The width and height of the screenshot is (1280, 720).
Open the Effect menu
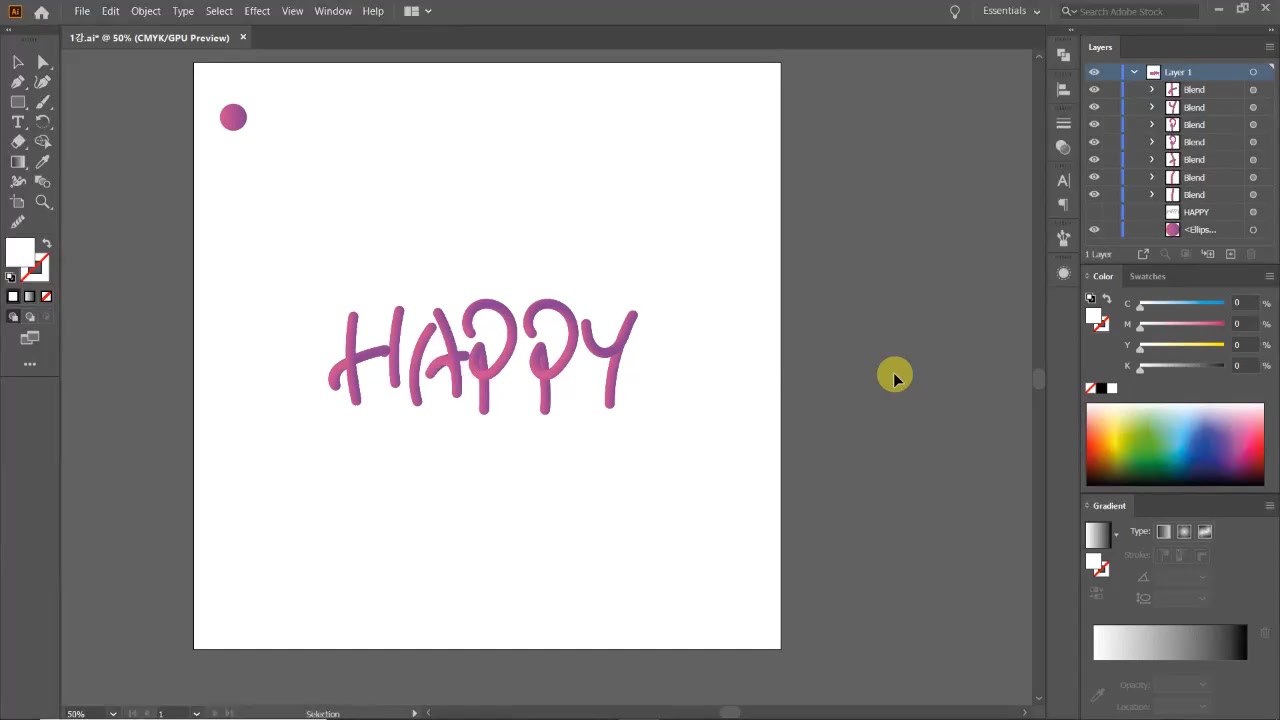257,11
